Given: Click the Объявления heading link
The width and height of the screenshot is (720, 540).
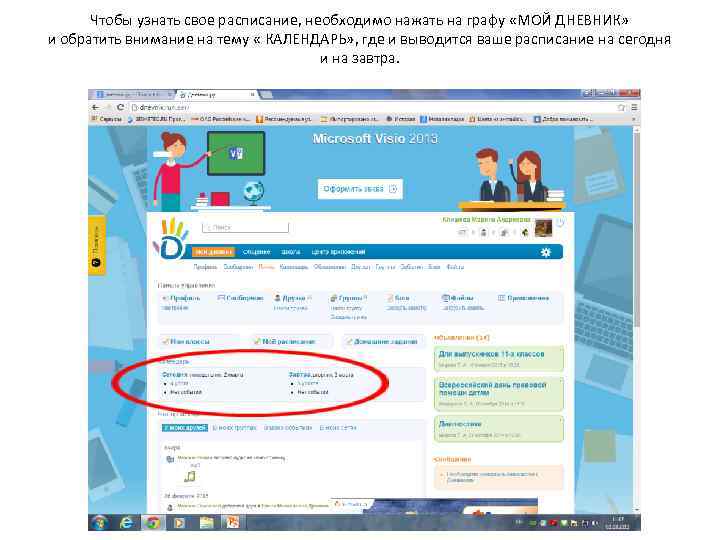Looking at the screenshot, I should pyautogui.click(x=461, y=338).
